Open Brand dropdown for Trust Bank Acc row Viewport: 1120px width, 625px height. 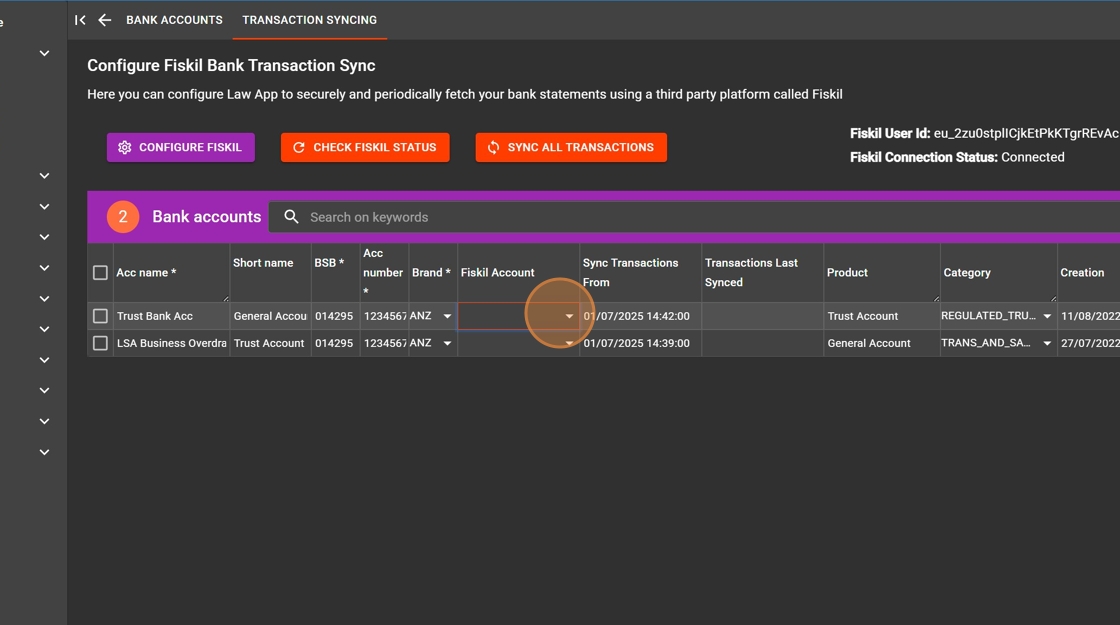coord(447,316)
